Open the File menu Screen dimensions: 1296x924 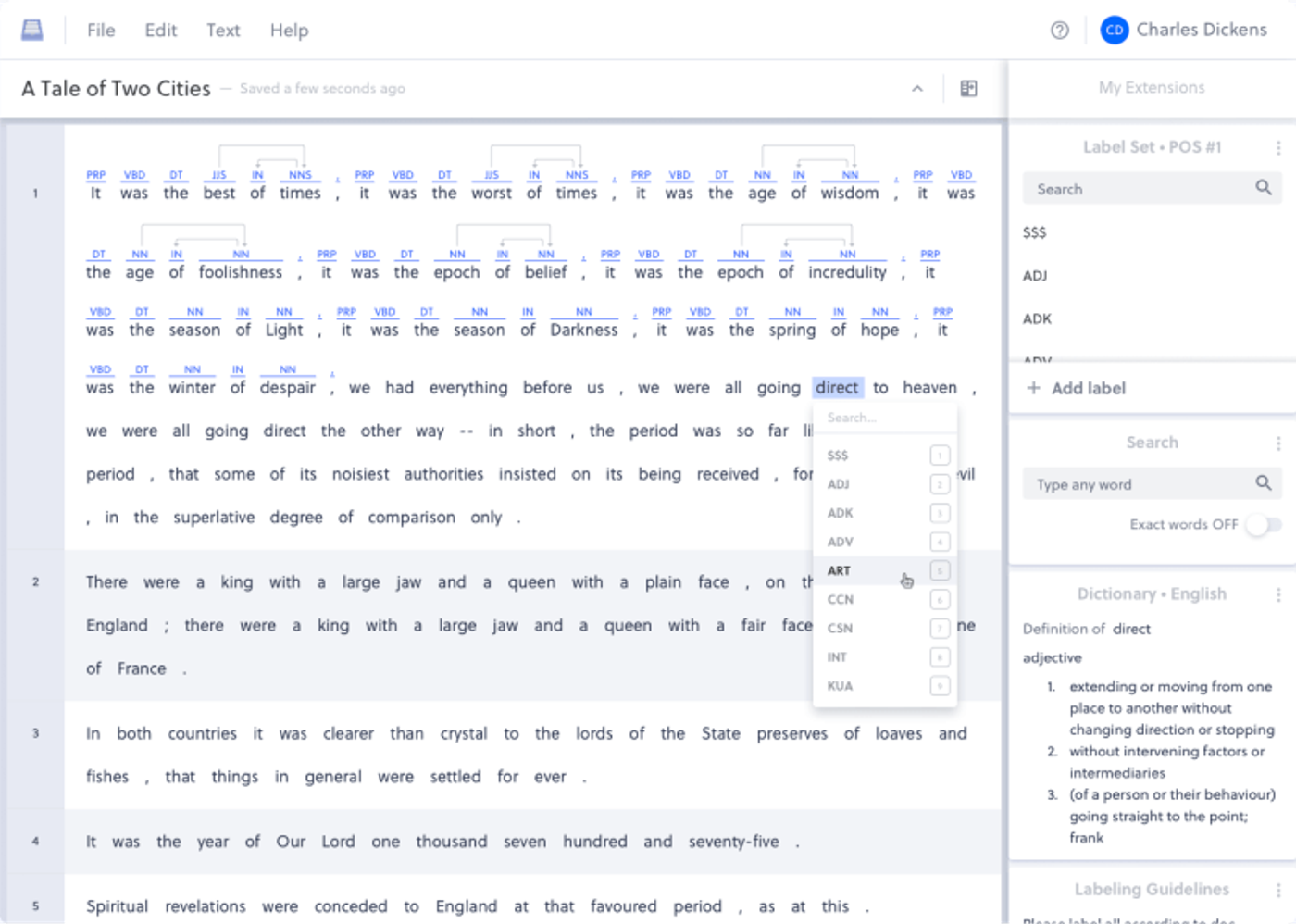tap(101, 31)
